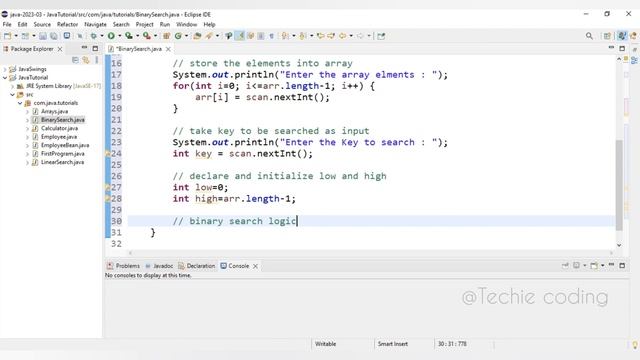Open the Navigate menu

coord(95,24)
